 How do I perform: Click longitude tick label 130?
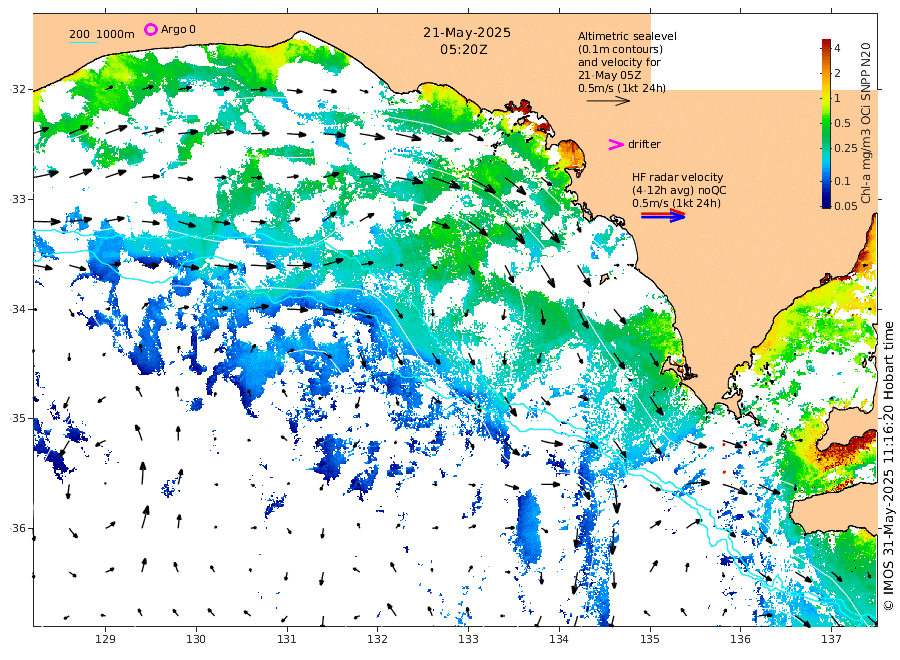click(196, 639)
